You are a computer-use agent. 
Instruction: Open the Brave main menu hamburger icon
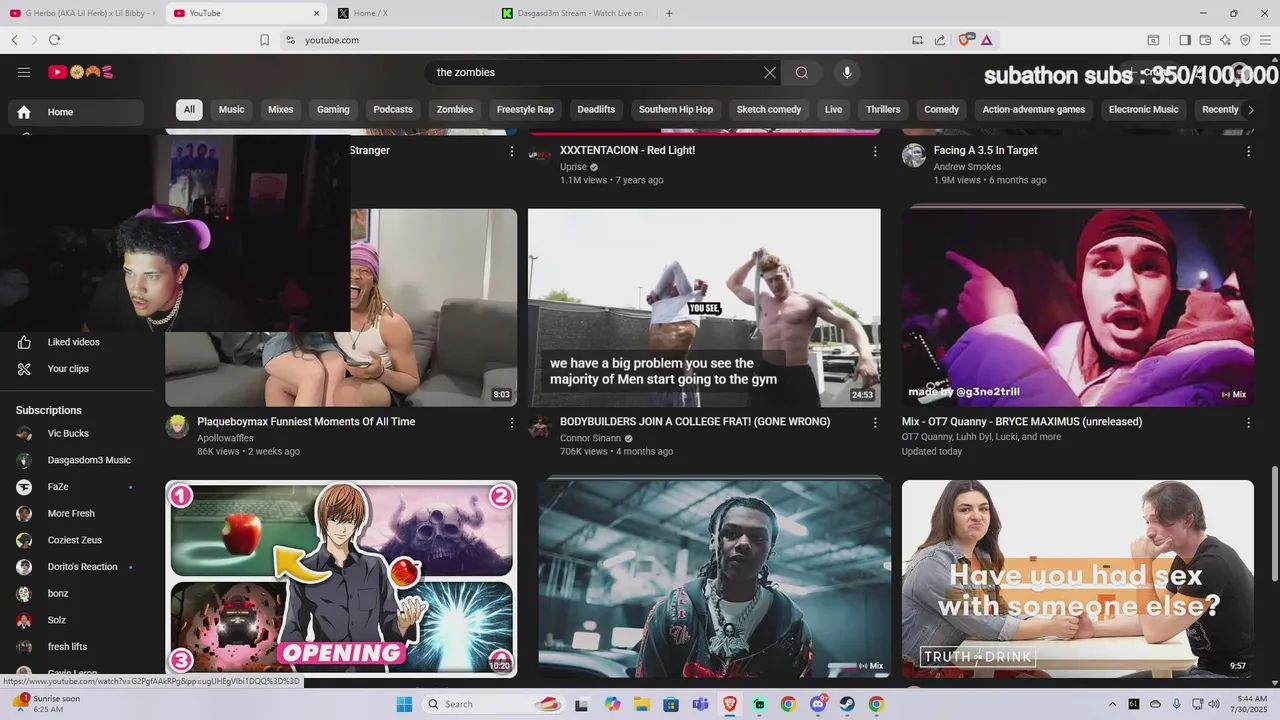click(x=1265, y=40)
